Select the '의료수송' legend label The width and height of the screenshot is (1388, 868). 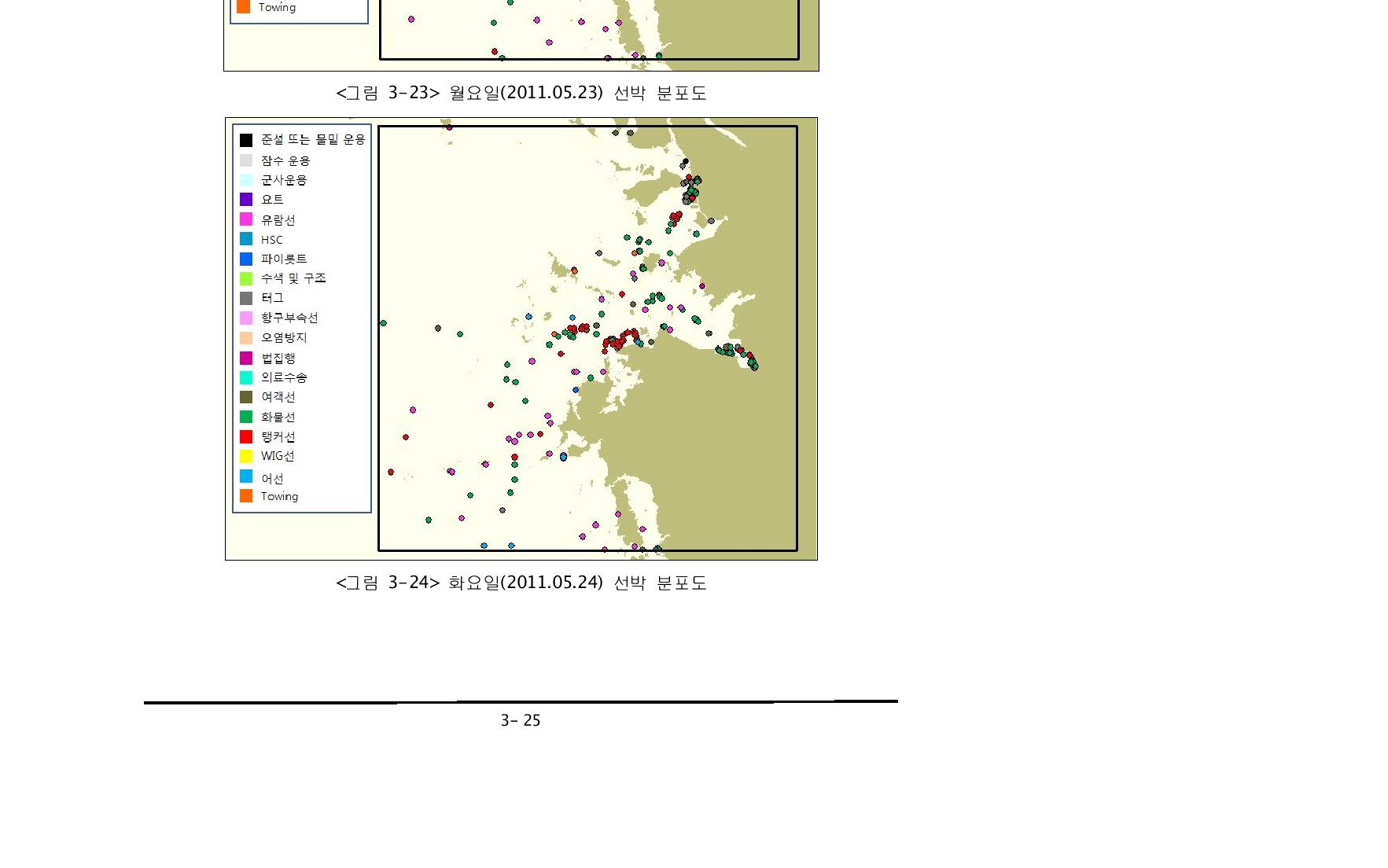coord(284,377)
